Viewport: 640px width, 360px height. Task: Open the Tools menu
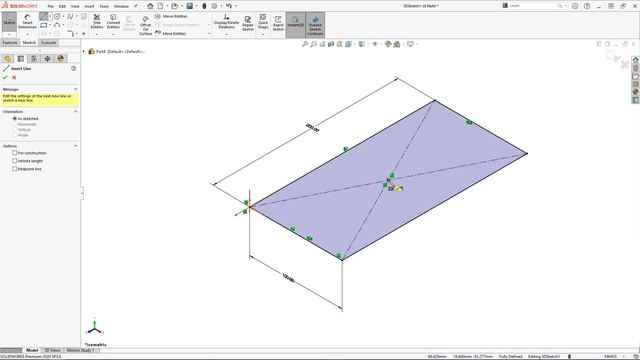pos(104,6)
